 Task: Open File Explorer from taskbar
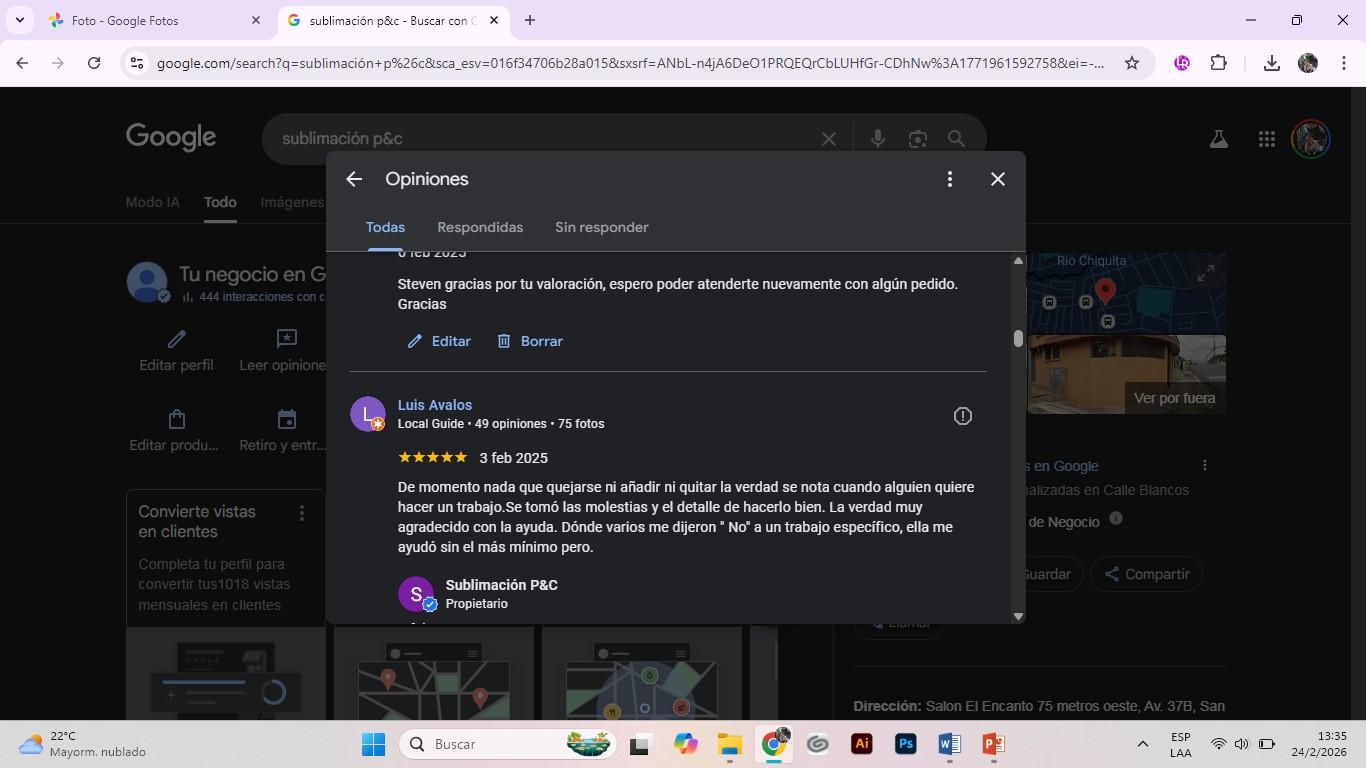729,744
